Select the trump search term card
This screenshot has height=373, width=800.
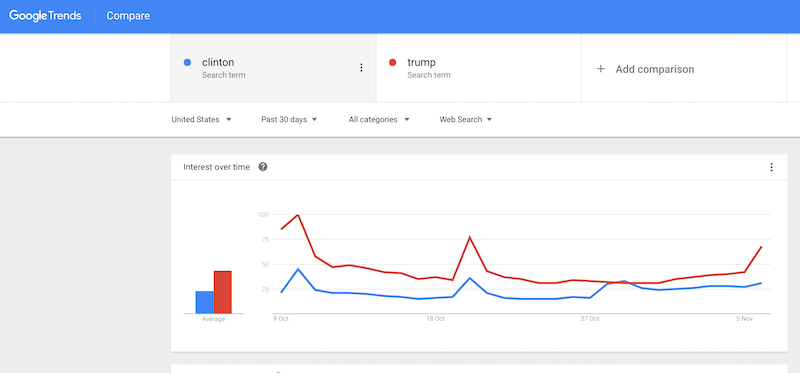(479, 68)
